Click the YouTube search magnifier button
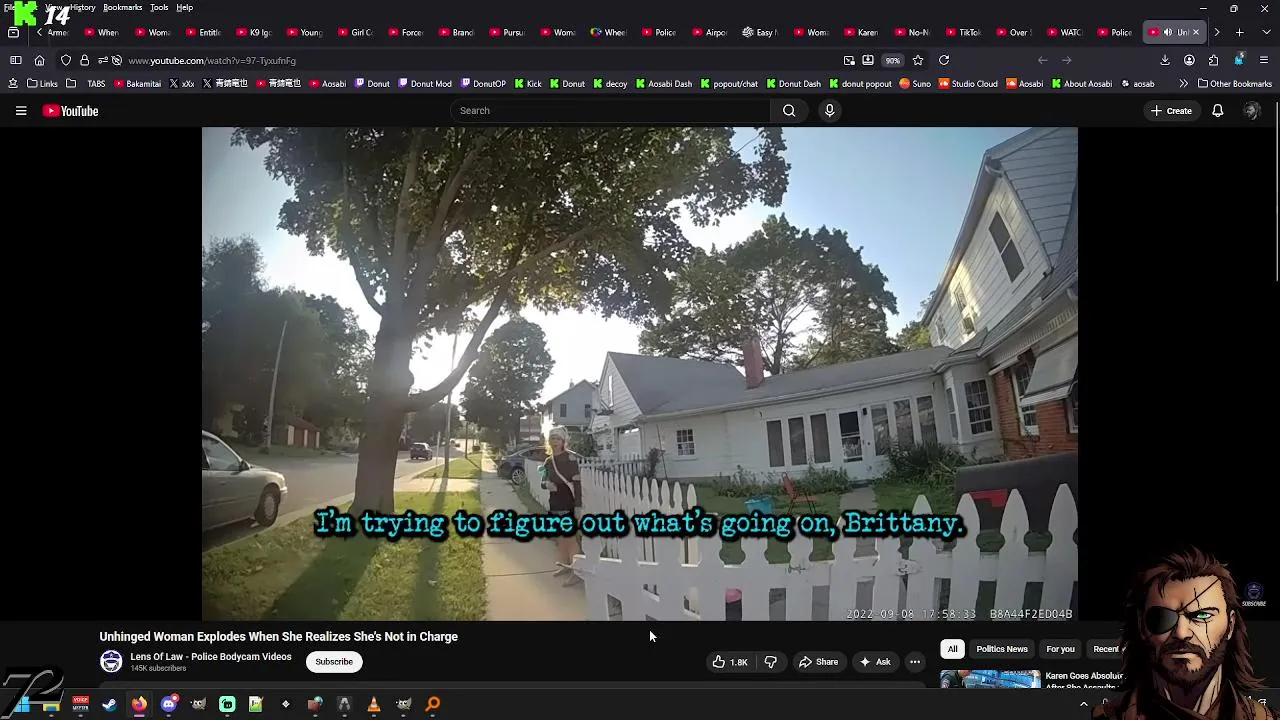Screen dimensions: 1280x720 [x=789, y=111]
